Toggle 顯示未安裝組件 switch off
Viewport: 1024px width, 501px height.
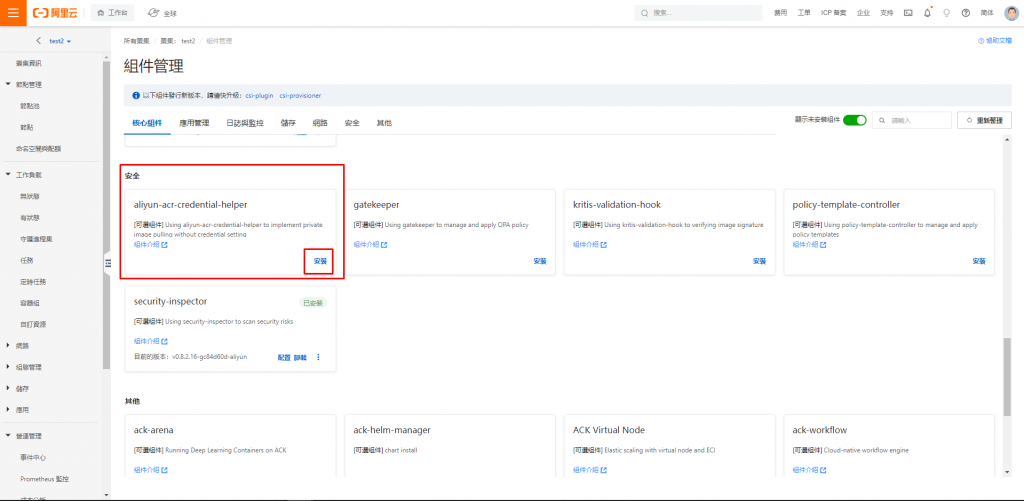[854, 120]
